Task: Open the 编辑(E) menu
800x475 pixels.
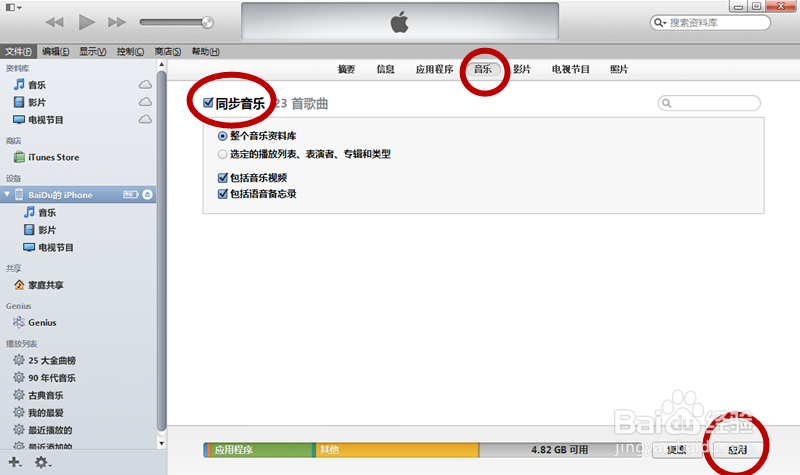Action: pyautogui.click(x=56, y=52)
